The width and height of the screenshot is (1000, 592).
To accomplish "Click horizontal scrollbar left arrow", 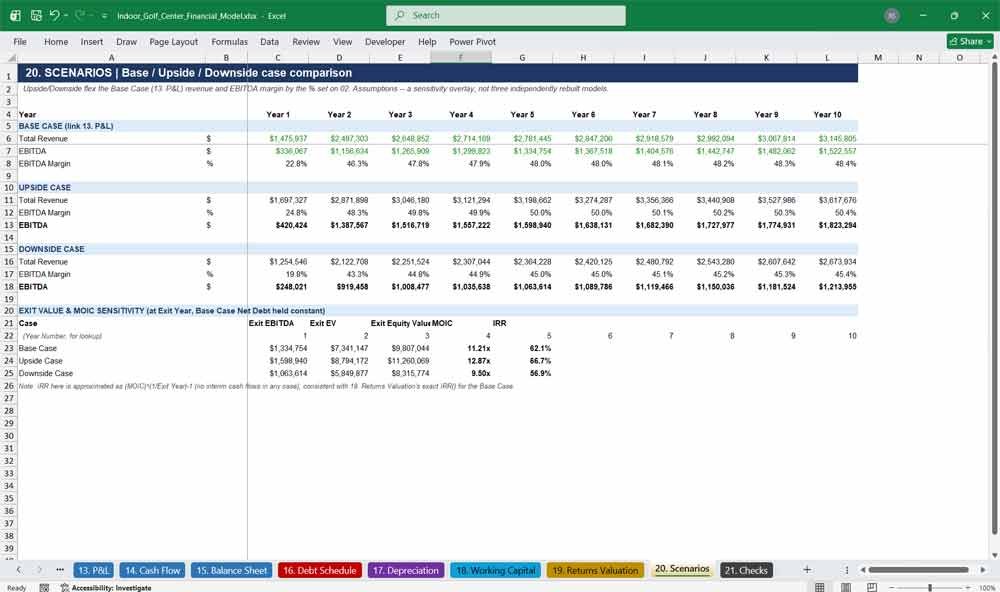I will pyautogui.click(x=863, y=570).
